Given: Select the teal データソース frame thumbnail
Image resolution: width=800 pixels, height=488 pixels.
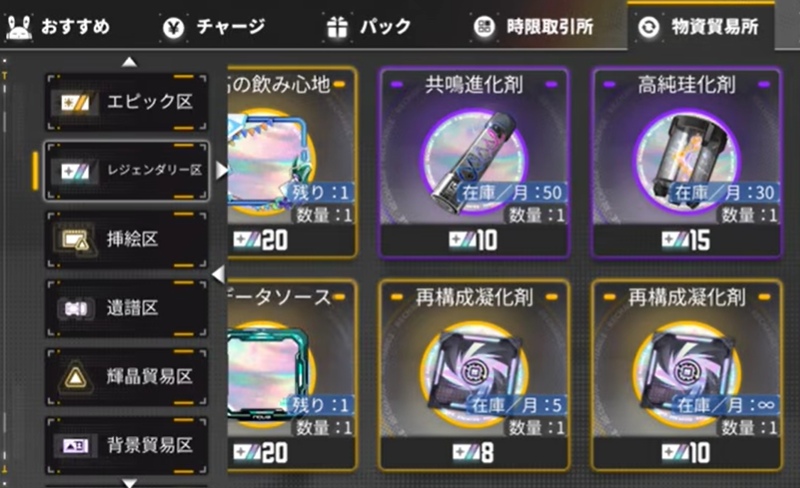Looking at the screenshot, I should pyautogui.click(x=268, y=375).
